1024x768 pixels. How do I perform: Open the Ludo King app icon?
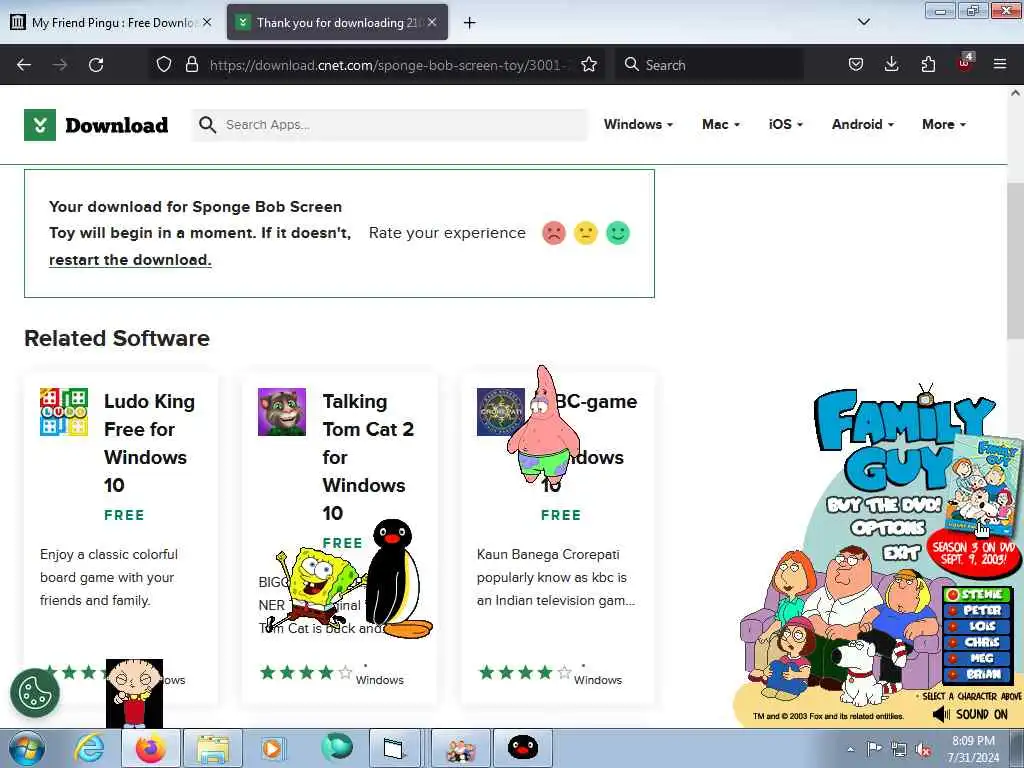point(64,412)
